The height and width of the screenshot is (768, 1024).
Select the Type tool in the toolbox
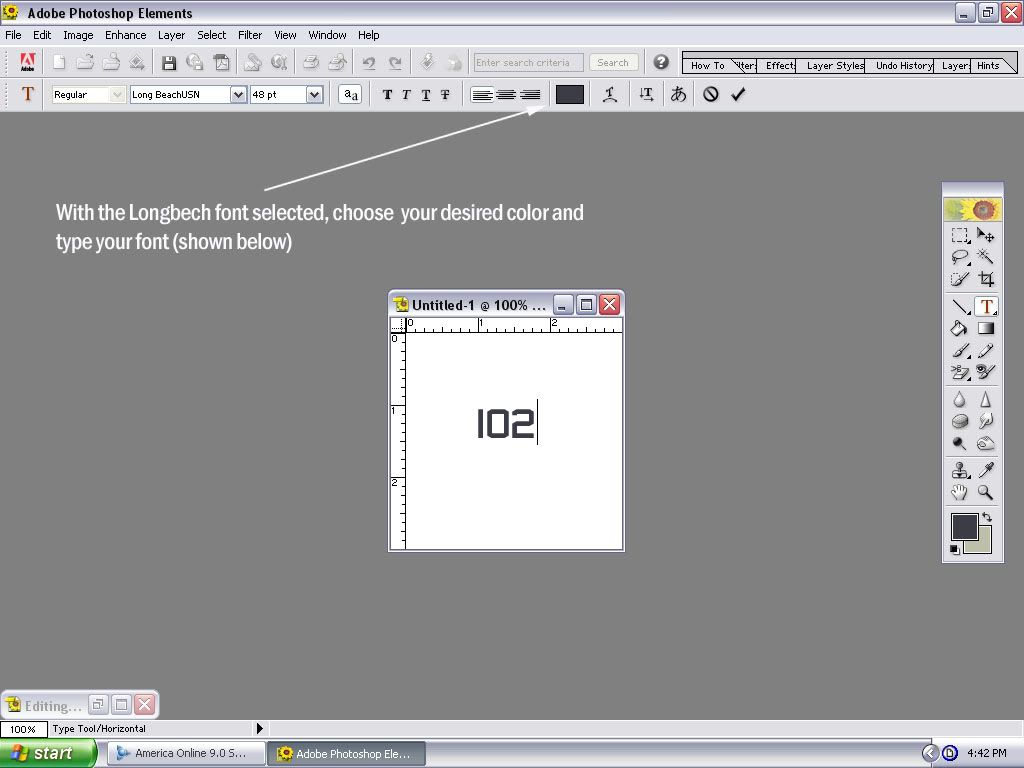coord(985,306)
